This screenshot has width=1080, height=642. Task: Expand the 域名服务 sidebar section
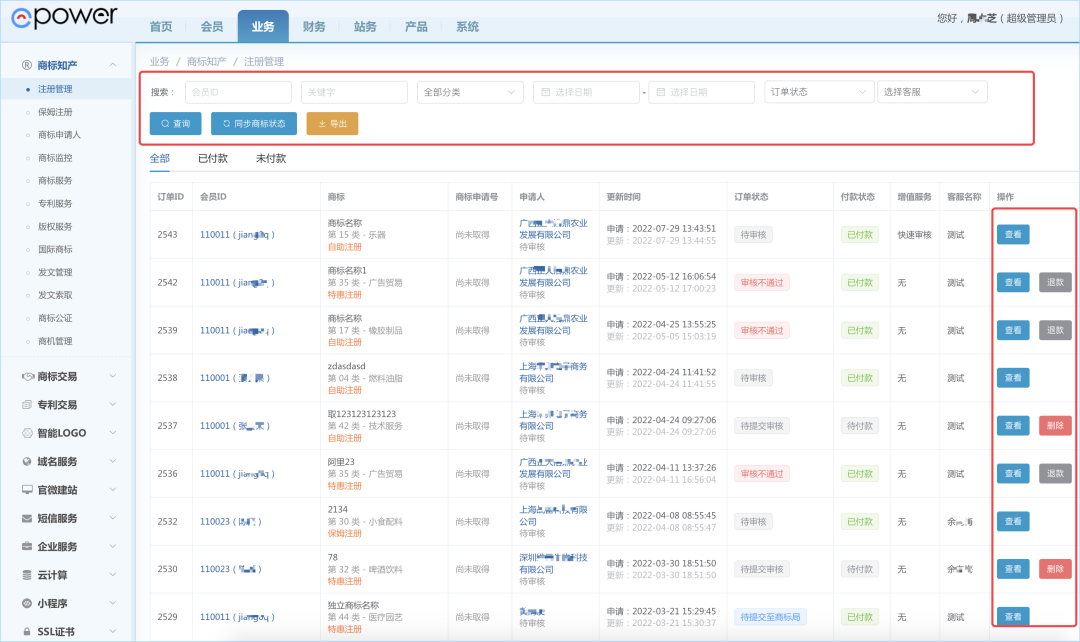(112, 461)
